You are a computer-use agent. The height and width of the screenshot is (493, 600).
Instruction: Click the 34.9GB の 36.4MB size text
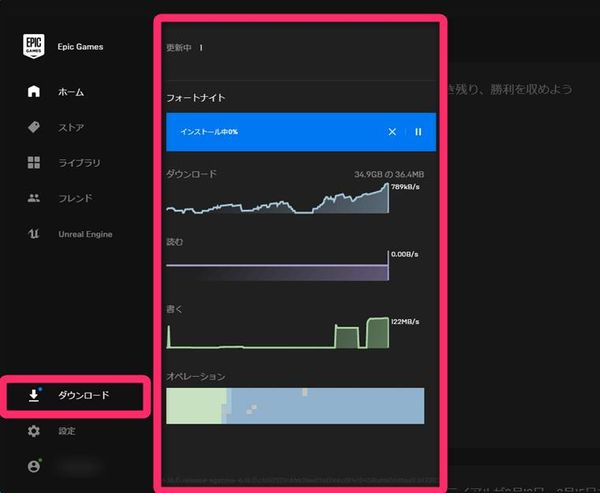point(389,175)
